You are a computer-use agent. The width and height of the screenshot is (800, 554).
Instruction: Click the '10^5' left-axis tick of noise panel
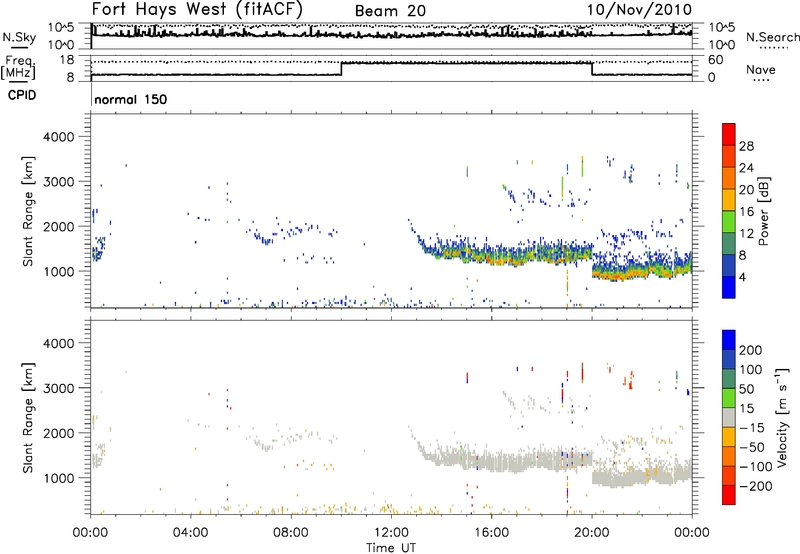click(61, 27)
